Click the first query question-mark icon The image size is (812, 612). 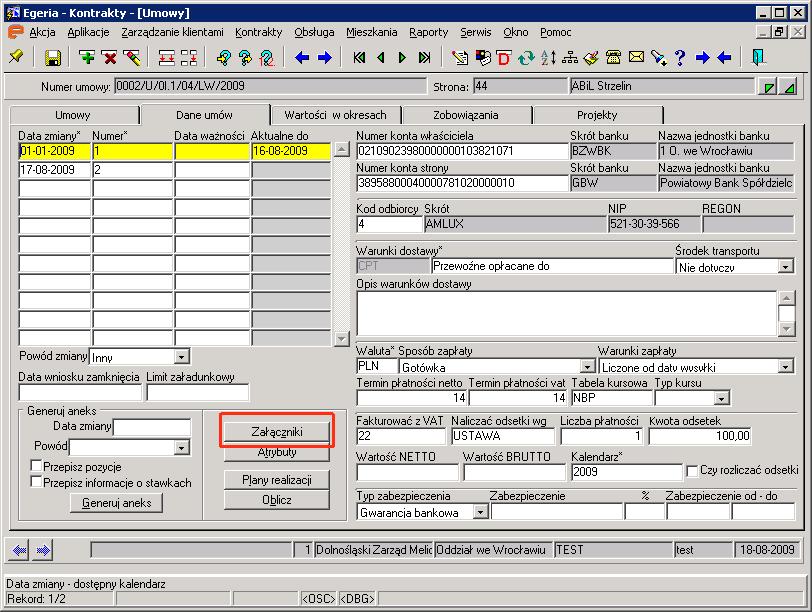(x=223, y=57)
